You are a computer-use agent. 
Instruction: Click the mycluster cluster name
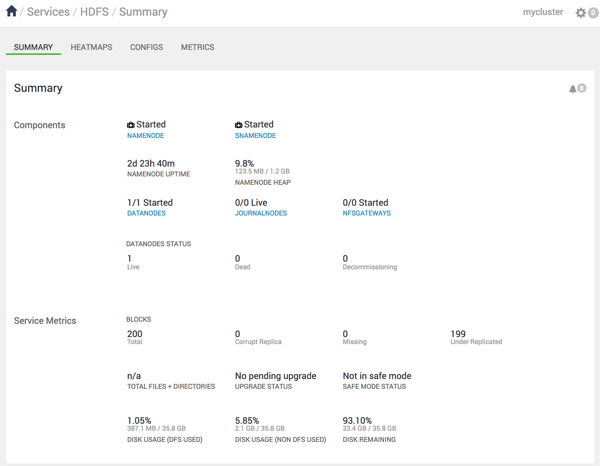pos(543,13)
